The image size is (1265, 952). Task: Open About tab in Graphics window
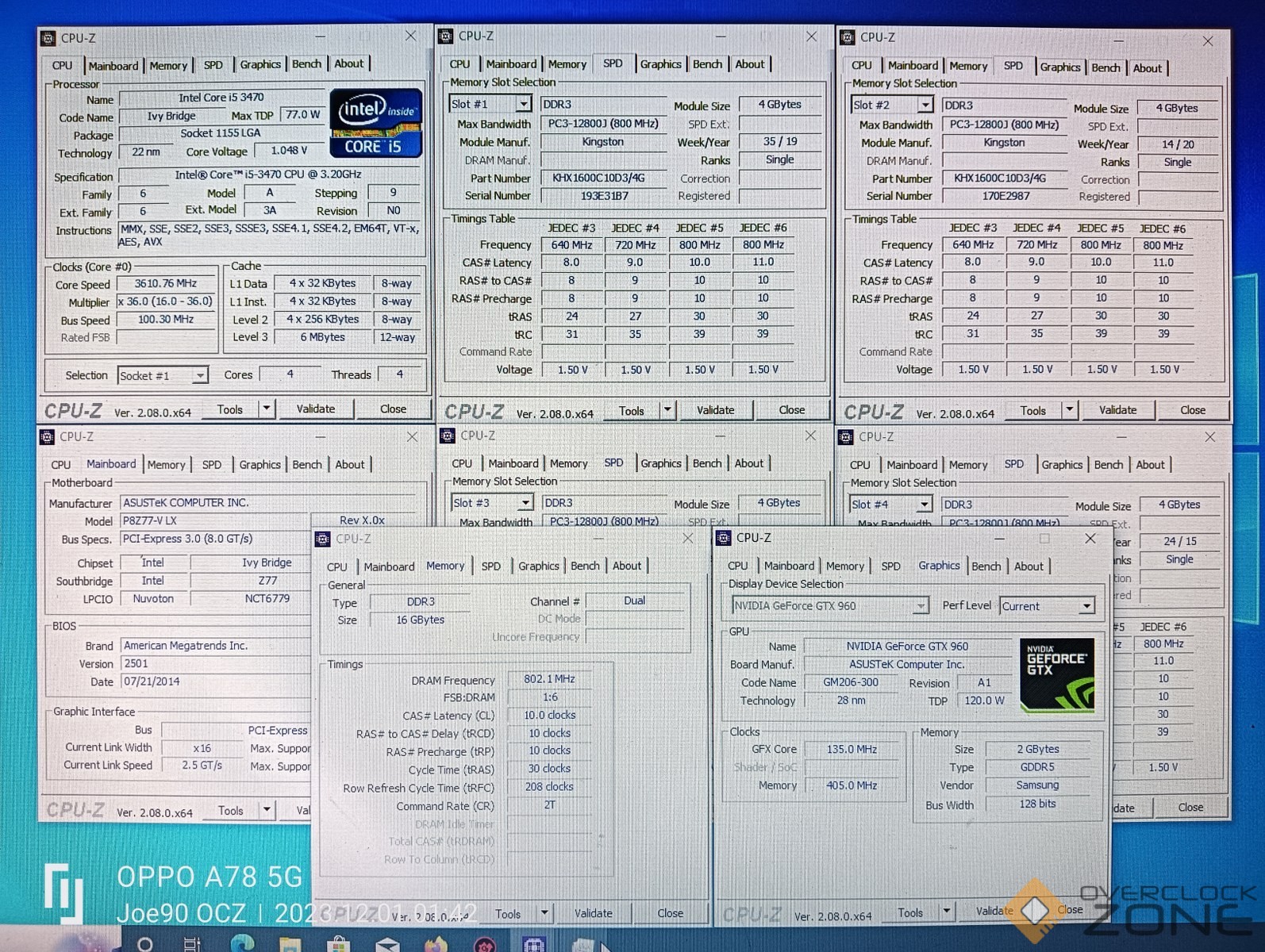pos(1029,566)
